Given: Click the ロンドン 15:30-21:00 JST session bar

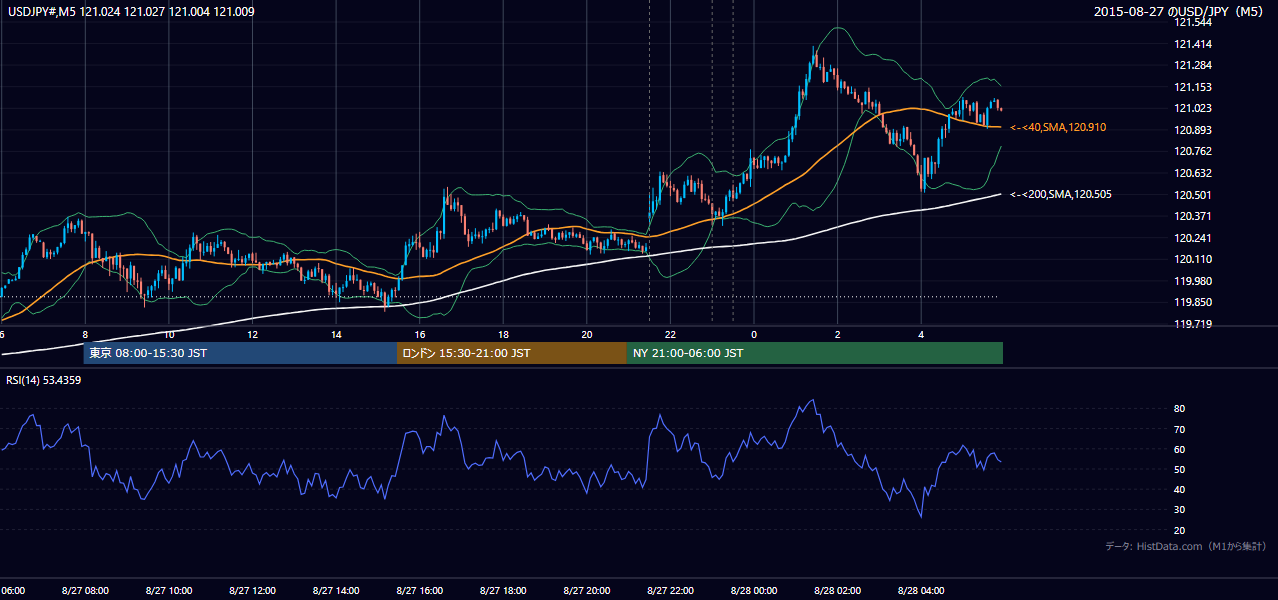Looking at the screenshot, I should 512,353.
